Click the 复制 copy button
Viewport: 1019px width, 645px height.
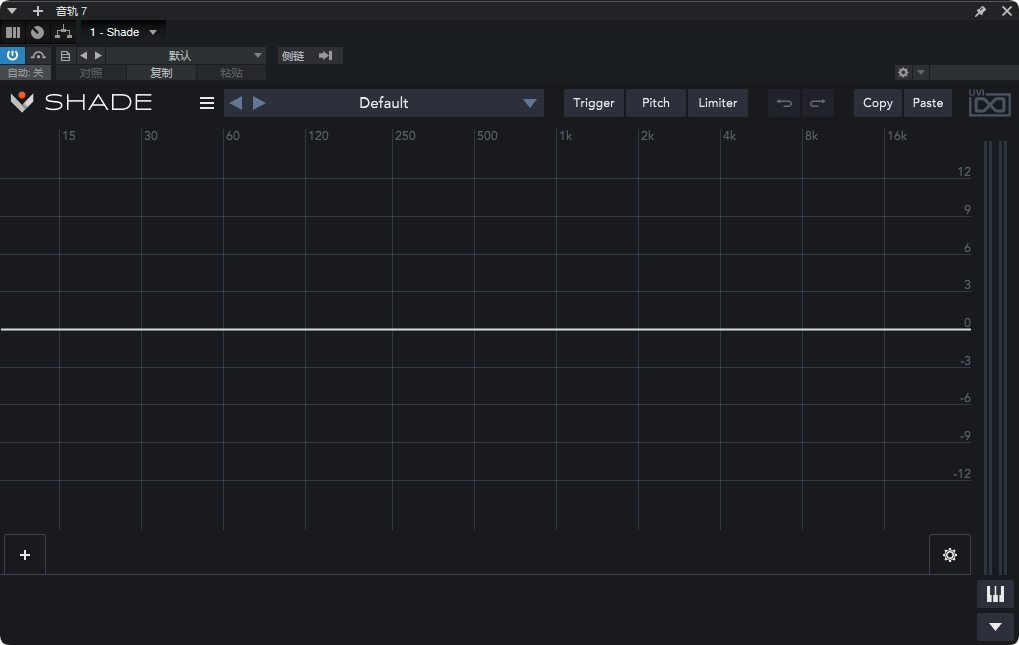(x=161, y=73)
